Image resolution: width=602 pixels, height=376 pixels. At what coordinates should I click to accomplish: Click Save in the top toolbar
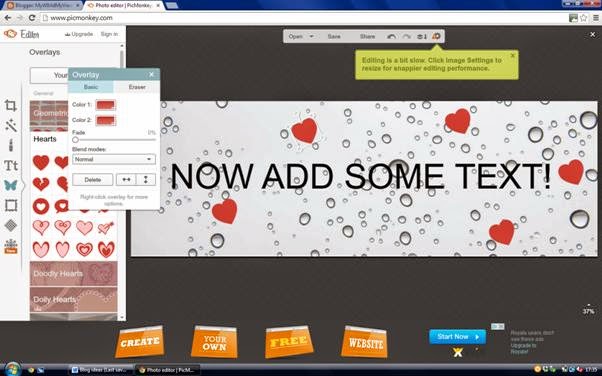click(x=334, y=36)
